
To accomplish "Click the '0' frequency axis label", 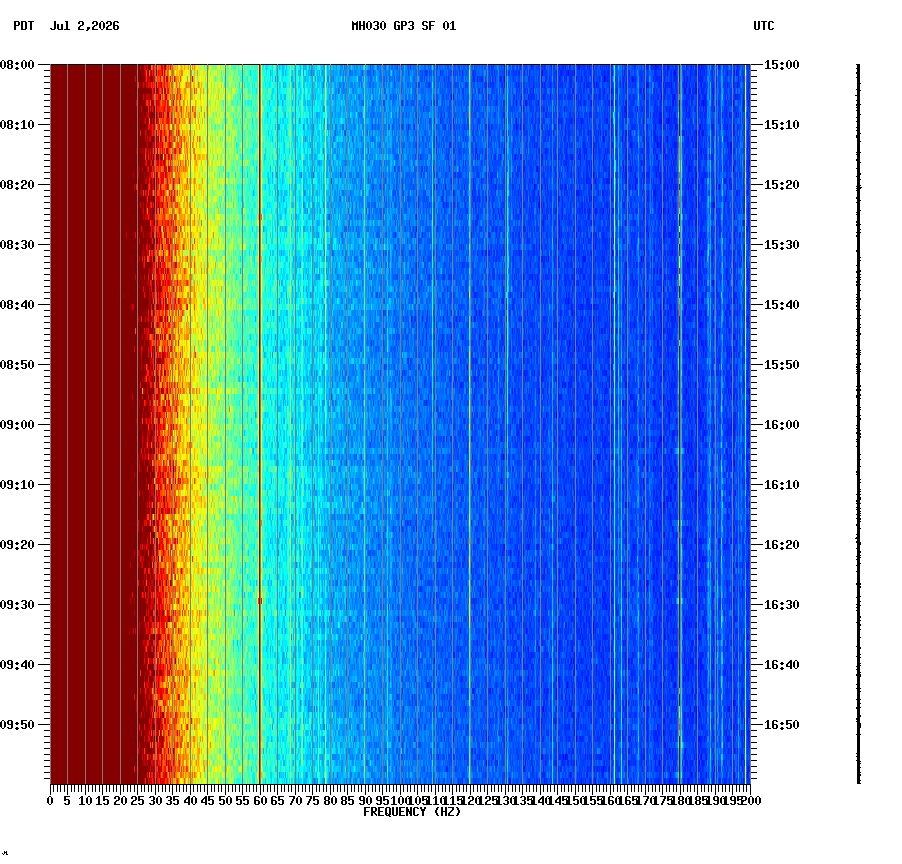I will (x=50, y=801).
